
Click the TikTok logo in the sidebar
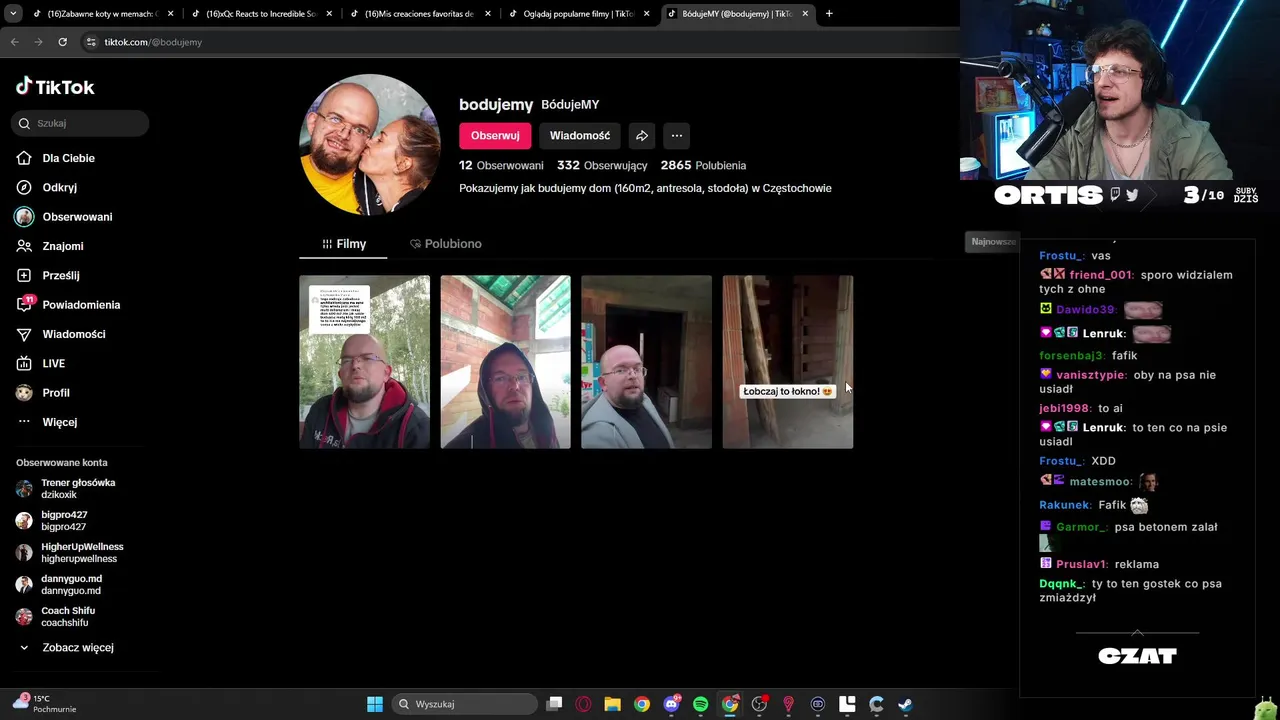(x=55, y=87)
